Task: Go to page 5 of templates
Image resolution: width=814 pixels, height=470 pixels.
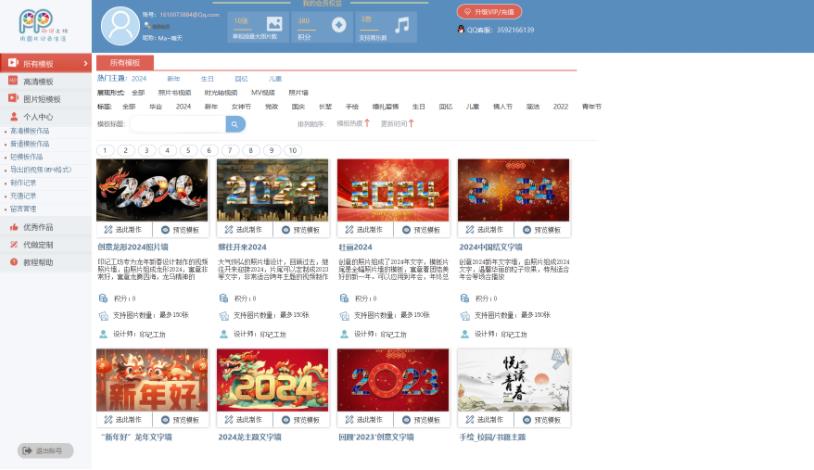Action: (x=188, y=150)
